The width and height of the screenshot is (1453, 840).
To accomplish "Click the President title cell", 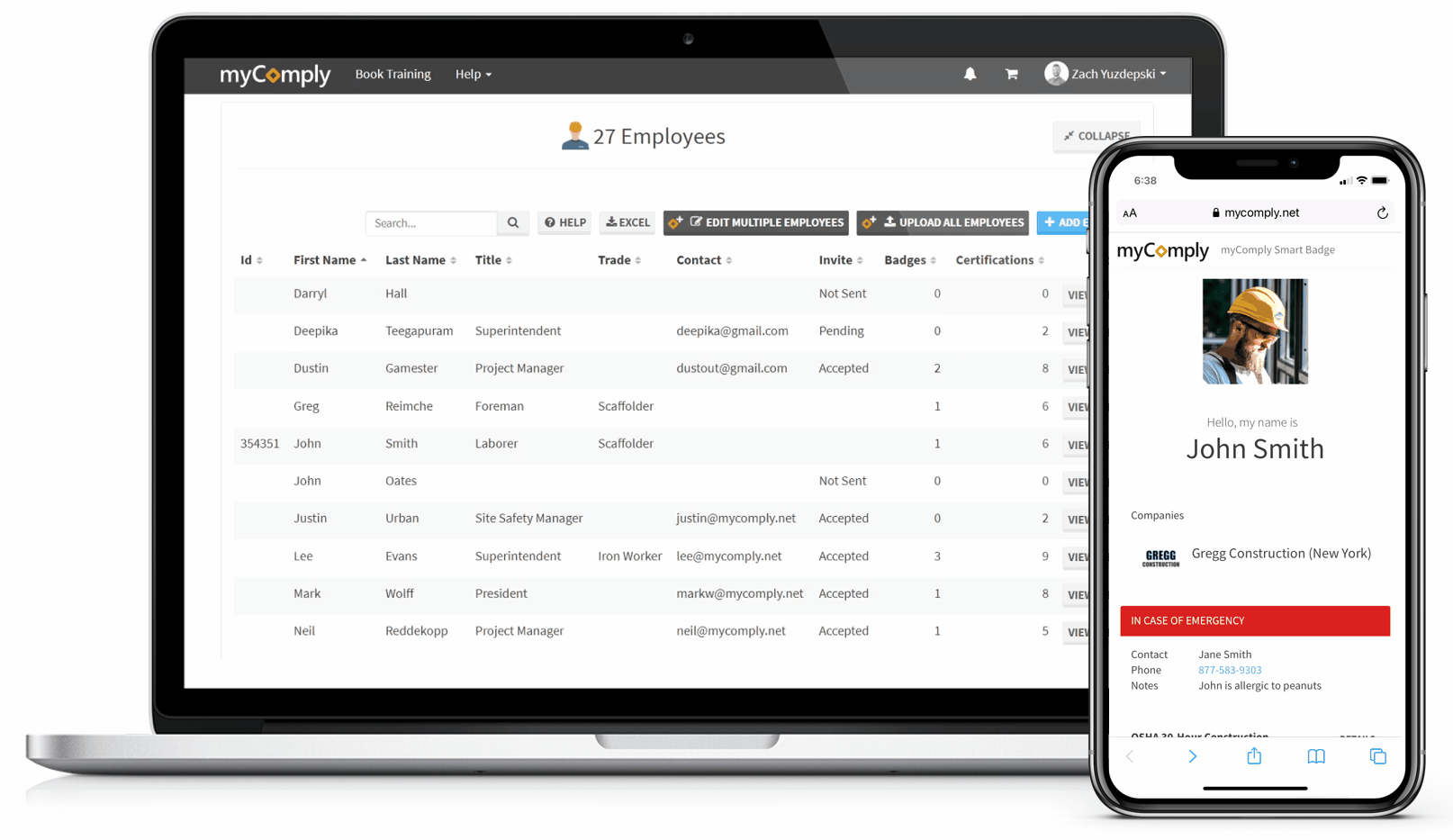I will tap(501, 593).
